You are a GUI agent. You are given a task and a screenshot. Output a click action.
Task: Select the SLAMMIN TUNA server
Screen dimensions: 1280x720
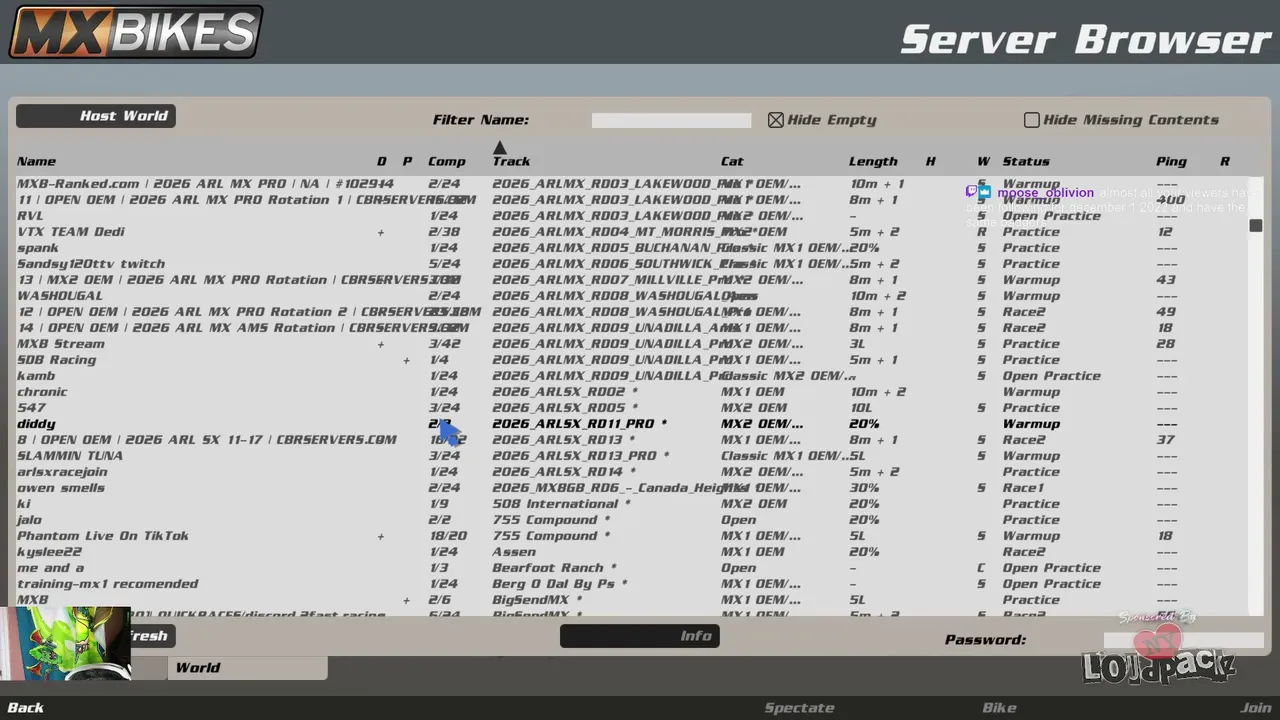[632, 456]
